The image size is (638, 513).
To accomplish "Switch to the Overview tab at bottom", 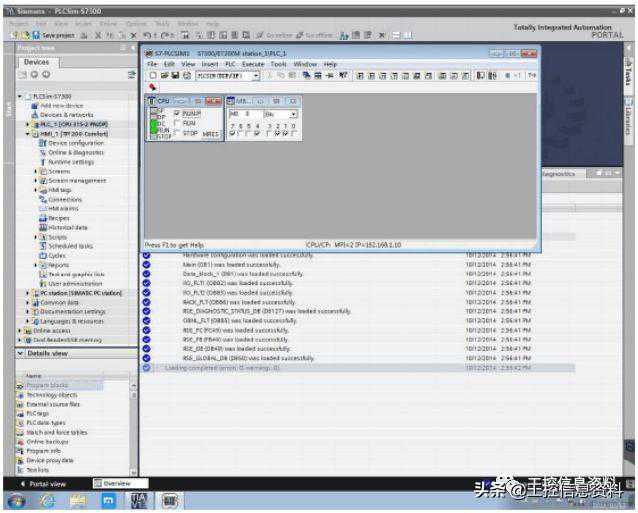I will (118, 483).
